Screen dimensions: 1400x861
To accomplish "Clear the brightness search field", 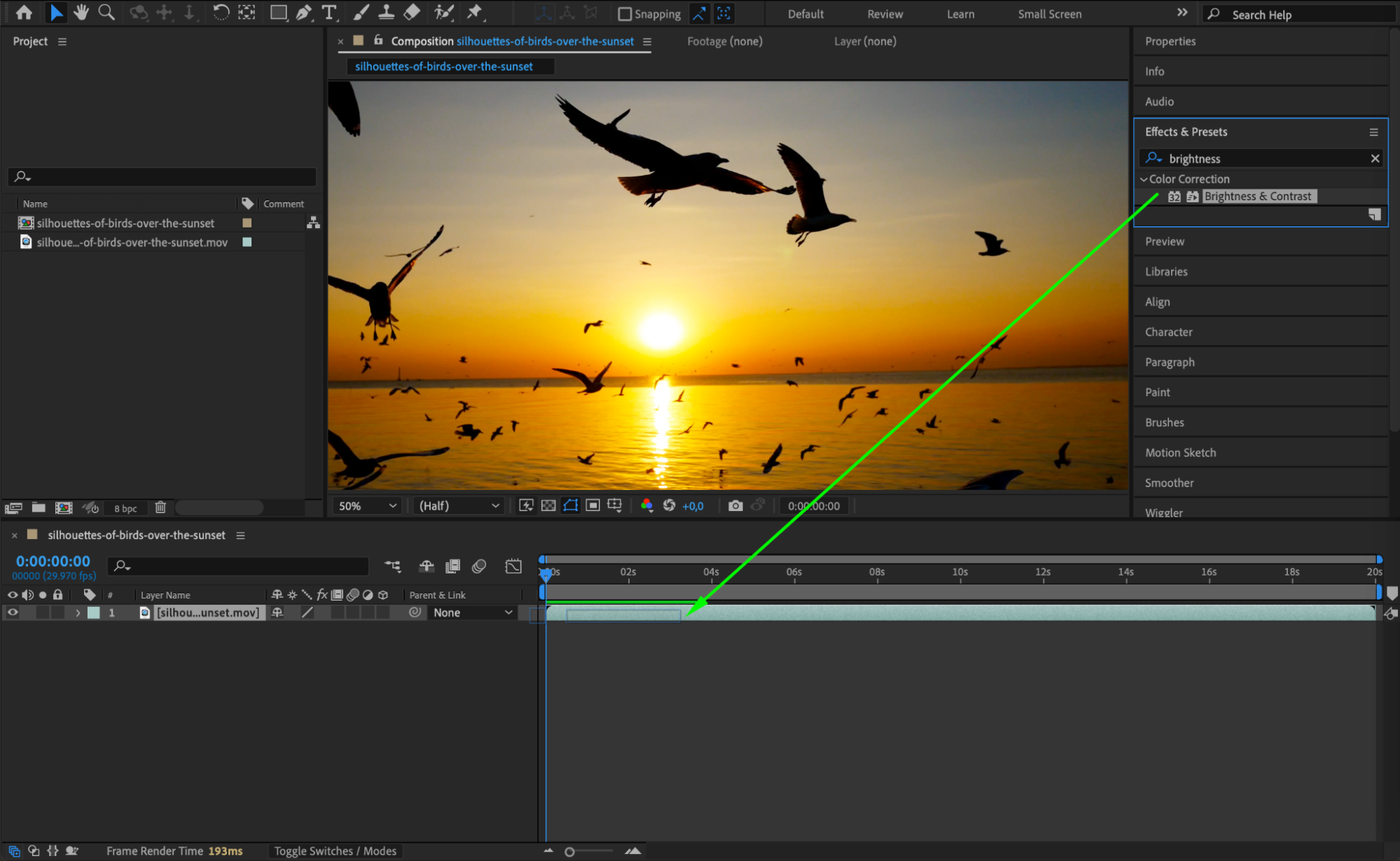I will pyautogui.click(x=1374, y=159).
